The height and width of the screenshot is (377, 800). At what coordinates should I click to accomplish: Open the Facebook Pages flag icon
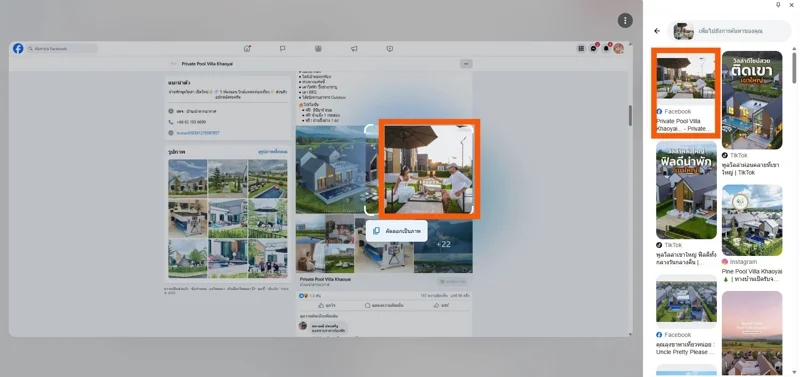pos(282,48)
